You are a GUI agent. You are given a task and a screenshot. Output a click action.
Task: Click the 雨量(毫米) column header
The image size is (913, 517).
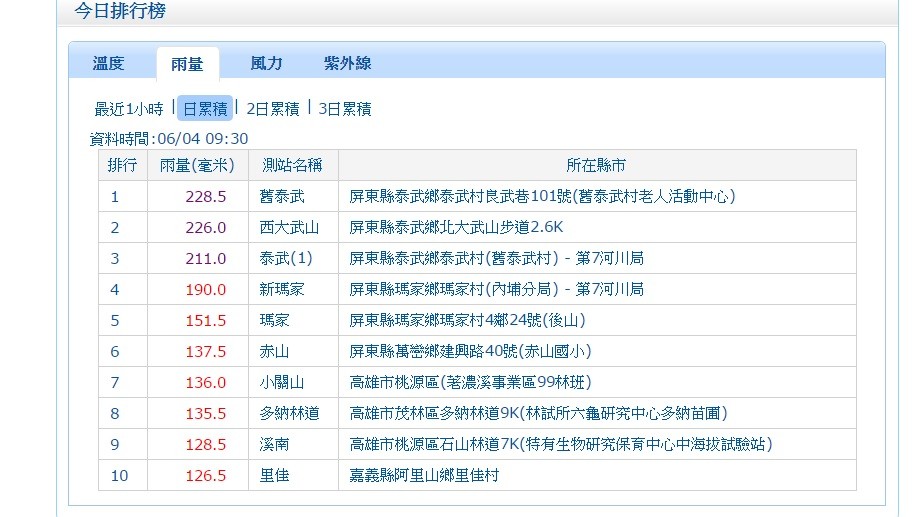pyautogui.click(x=197, y=165)
